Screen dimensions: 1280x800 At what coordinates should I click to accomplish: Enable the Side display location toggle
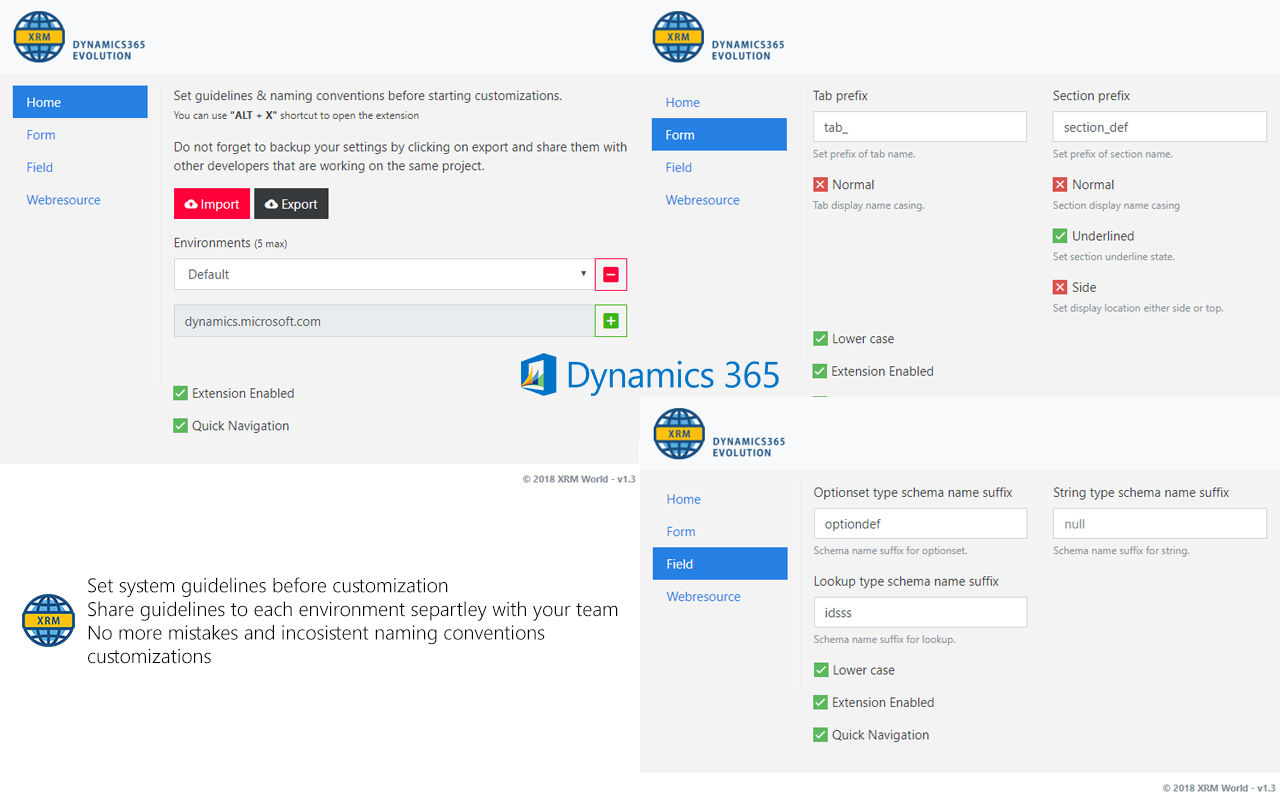pos(1060,287)
